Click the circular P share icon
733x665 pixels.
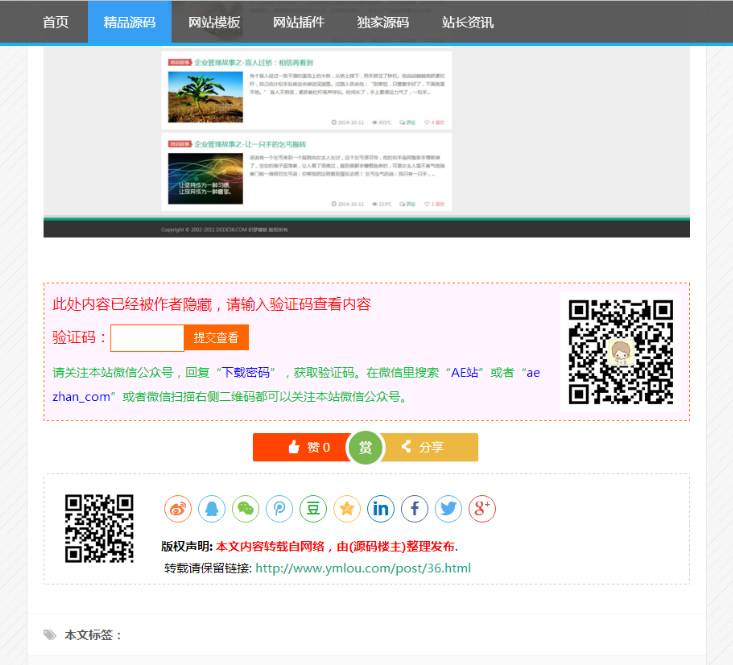[280, 509]
